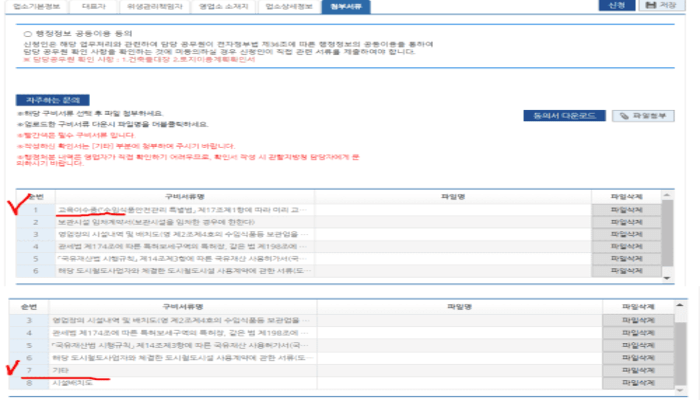Click the row number 8 cell

coord(29,383)
